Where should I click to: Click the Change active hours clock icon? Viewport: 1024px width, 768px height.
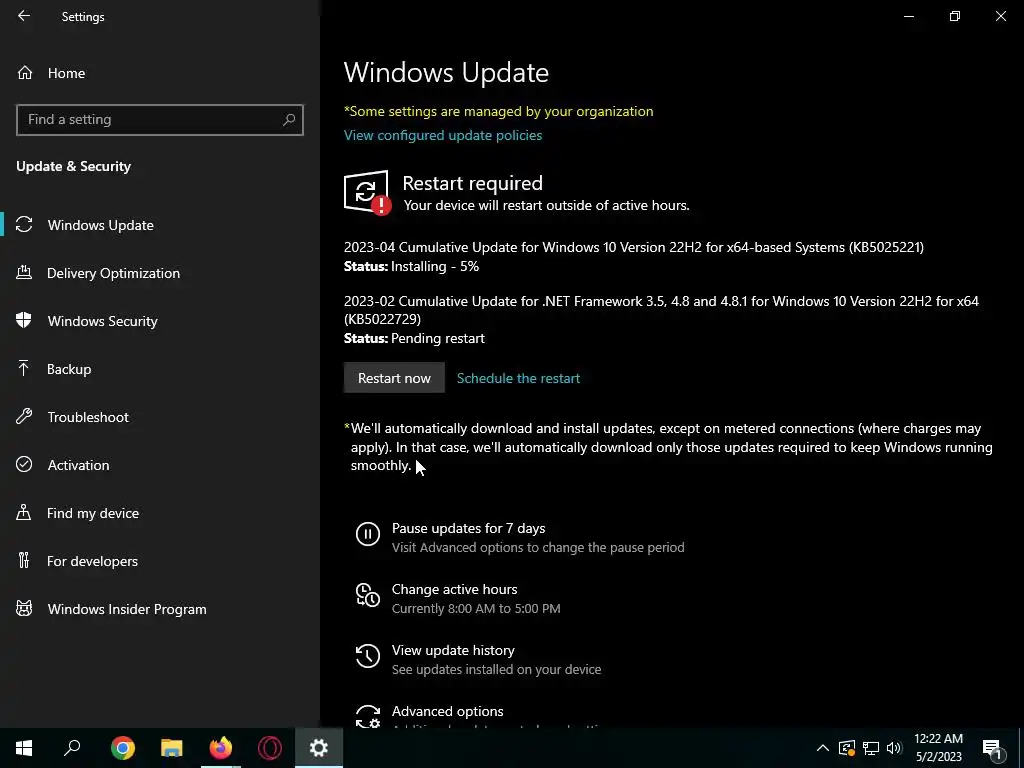(x=368, y=595)
